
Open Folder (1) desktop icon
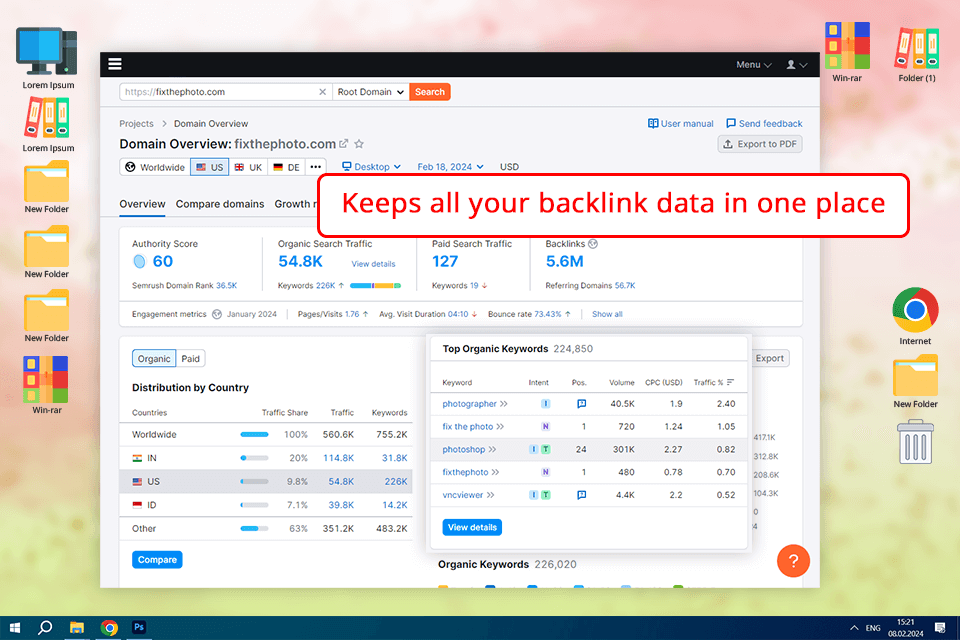917,54
